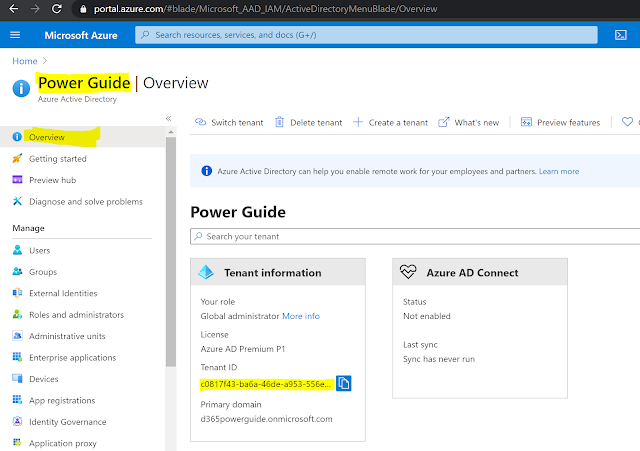The image size is (640, 451).
Task: Click the Create a tenant plus icon
Action: pyautogui.click(x=358, y=122)
